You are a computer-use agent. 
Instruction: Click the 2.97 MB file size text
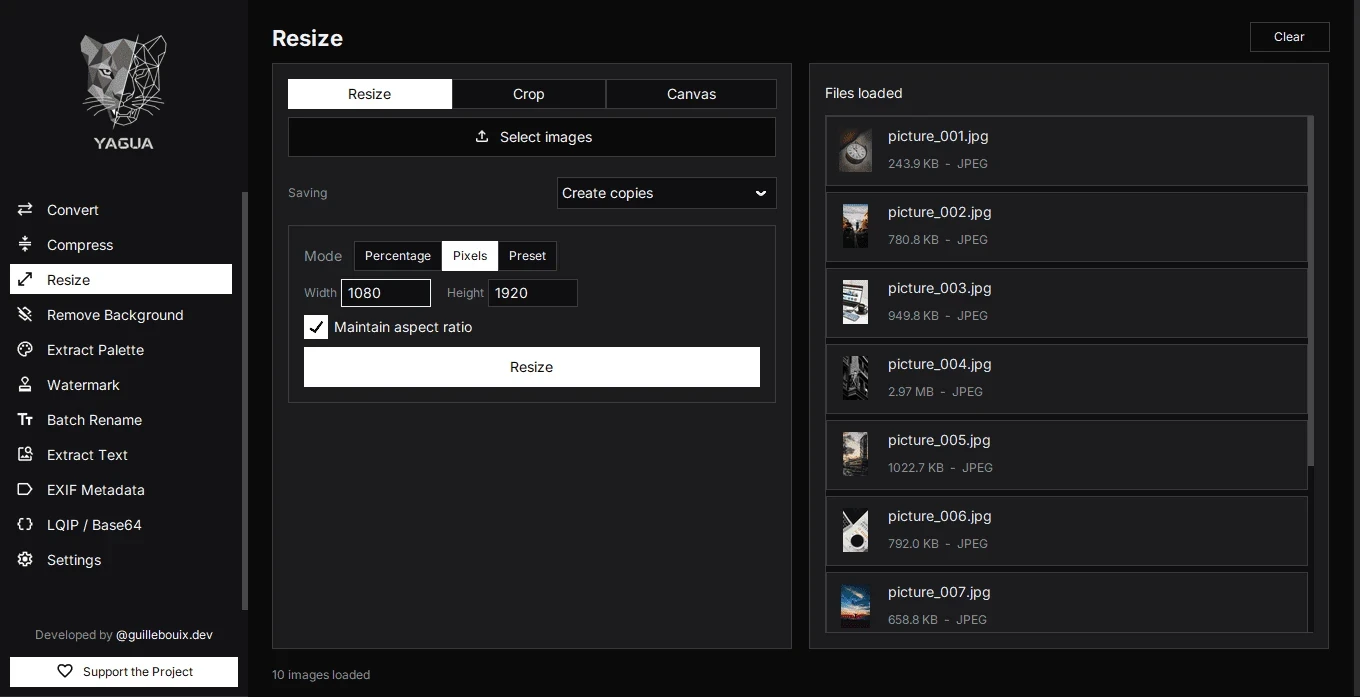tap(911, 392)
